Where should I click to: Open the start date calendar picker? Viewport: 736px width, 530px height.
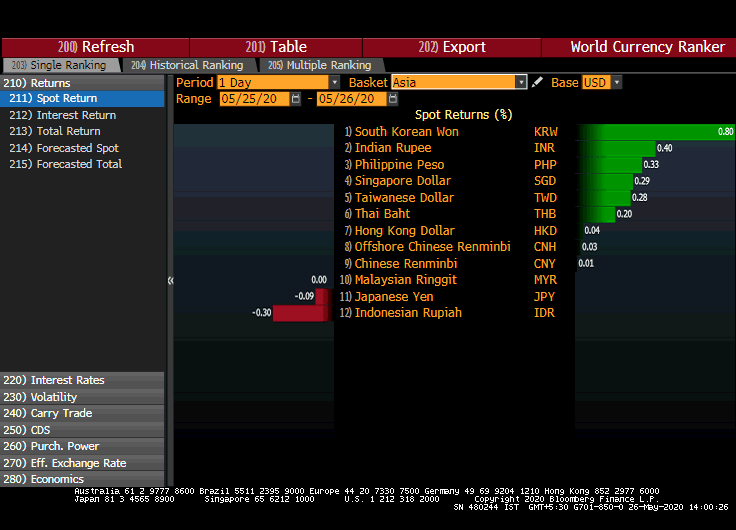(x=296, y=99)
